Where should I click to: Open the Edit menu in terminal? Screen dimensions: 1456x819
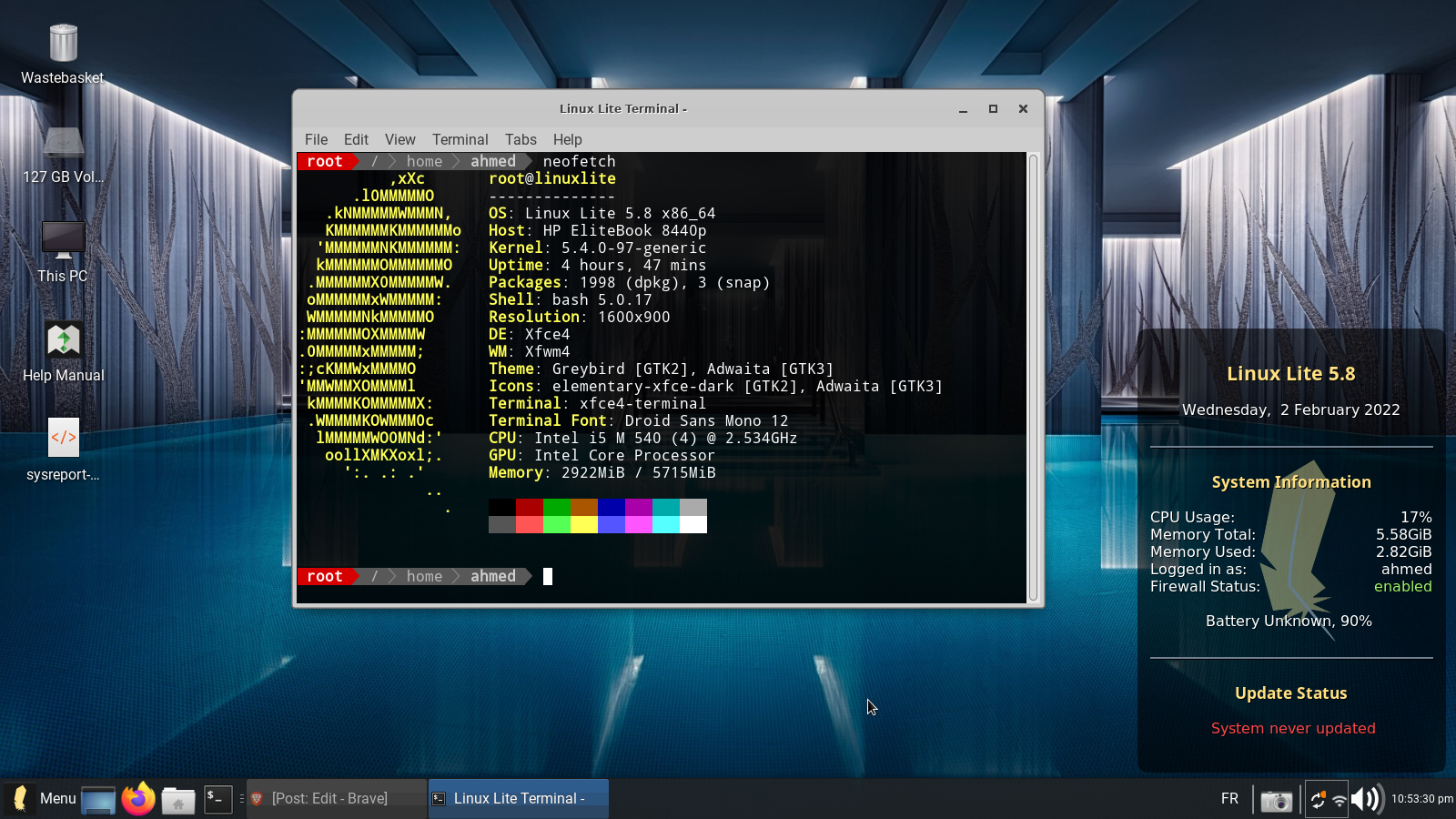(x=356, y=139)
